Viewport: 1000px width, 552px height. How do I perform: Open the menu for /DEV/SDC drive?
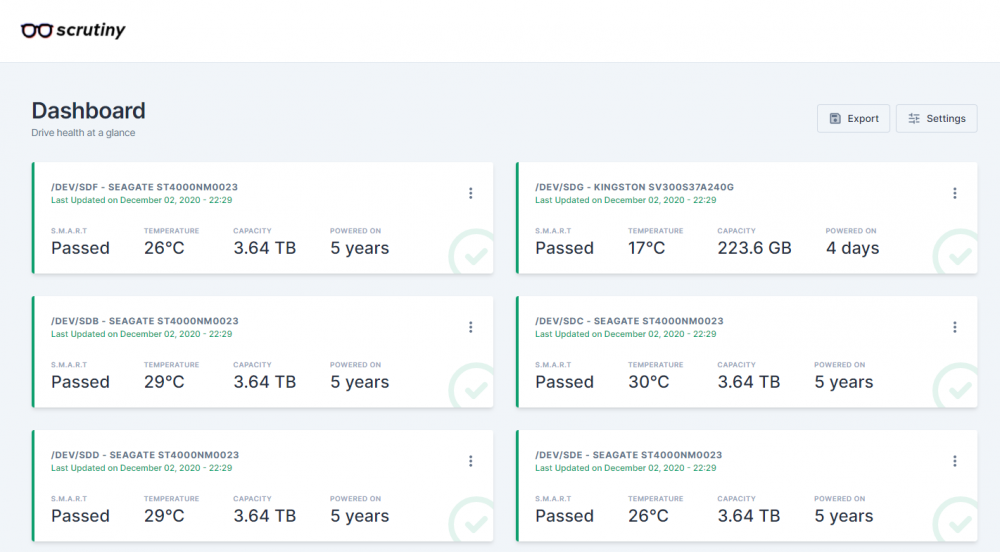[955, 327]
